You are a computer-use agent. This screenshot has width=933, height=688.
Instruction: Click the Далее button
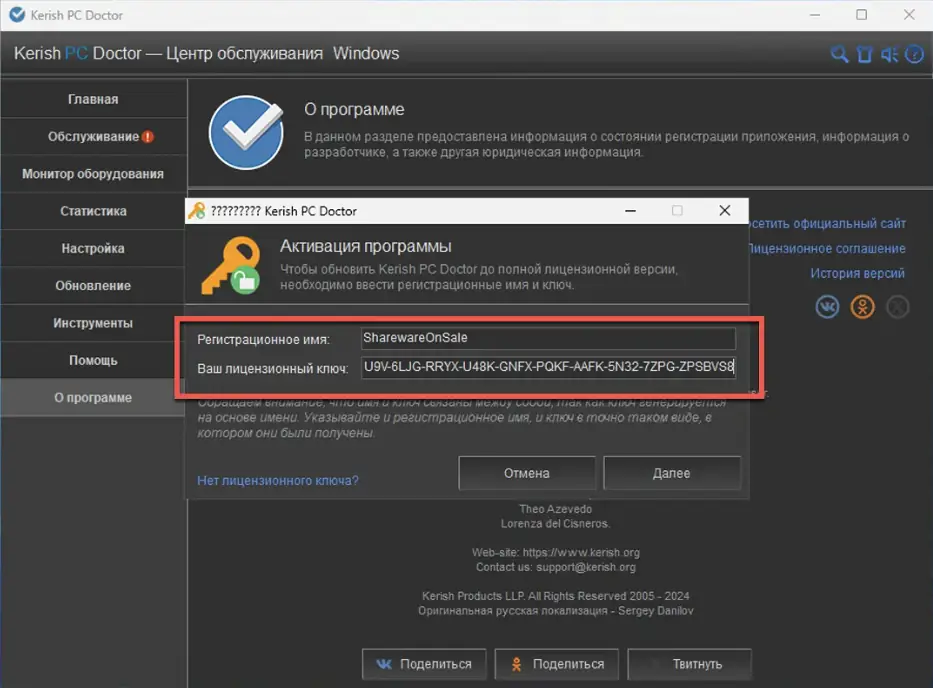(672, 473)
